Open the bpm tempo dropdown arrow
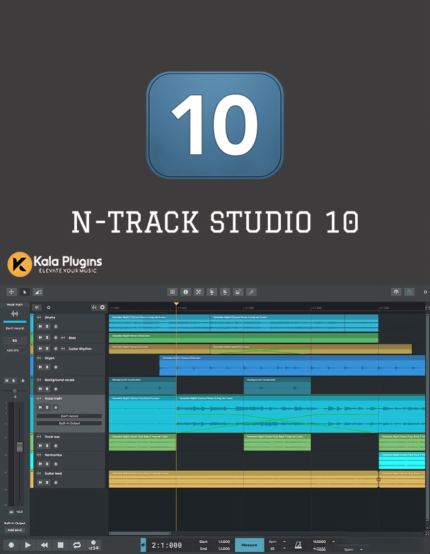430x554 pixels. click(x=284, y=541)
